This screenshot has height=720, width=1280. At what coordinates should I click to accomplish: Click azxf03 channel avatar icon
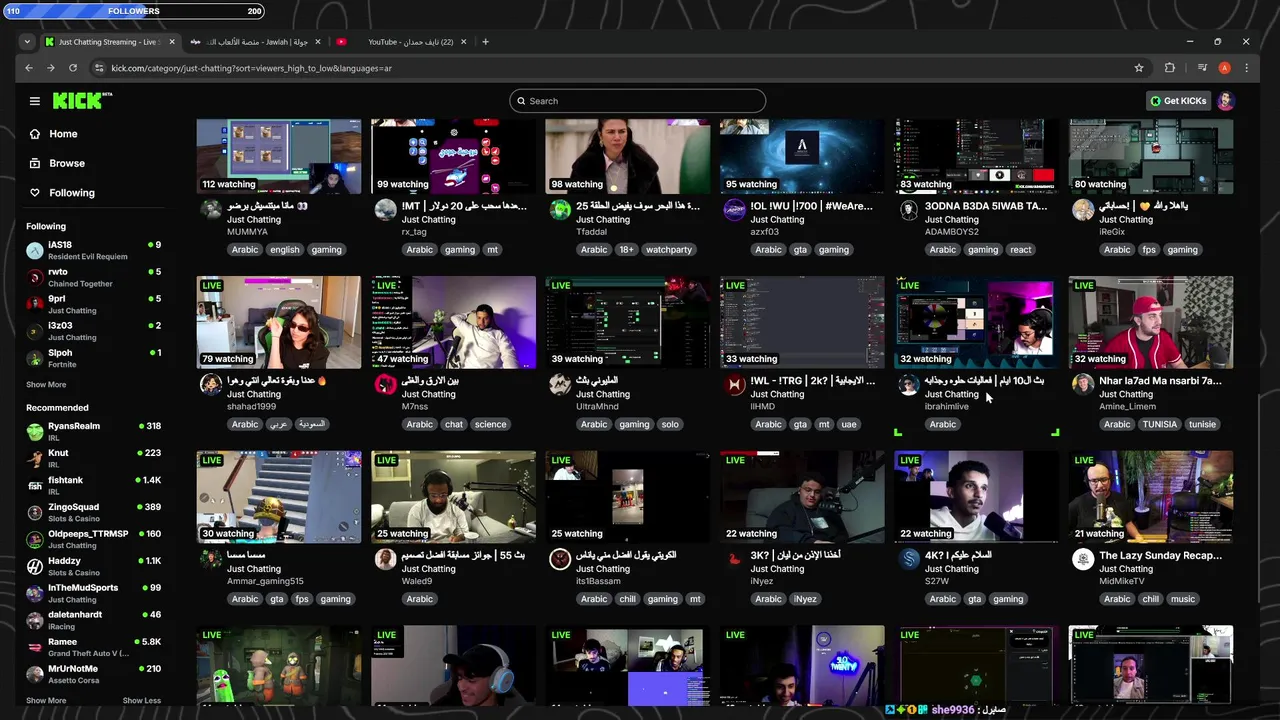[734, 210]
